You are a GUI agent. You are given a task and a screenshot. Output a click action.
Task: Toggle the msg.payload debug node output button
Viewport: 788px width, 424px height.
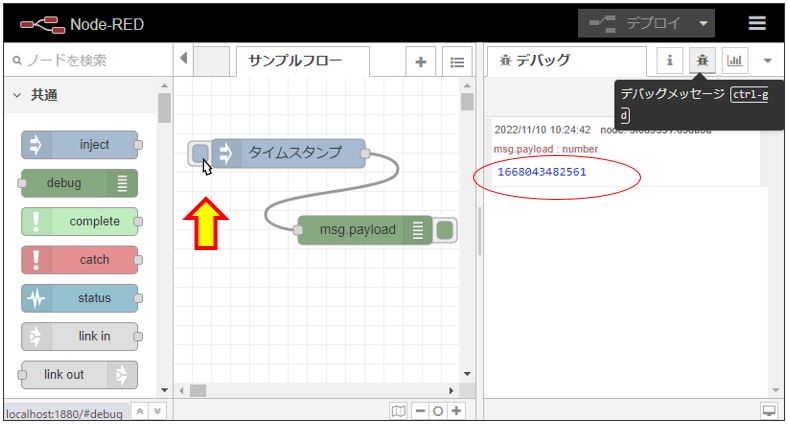446,230
